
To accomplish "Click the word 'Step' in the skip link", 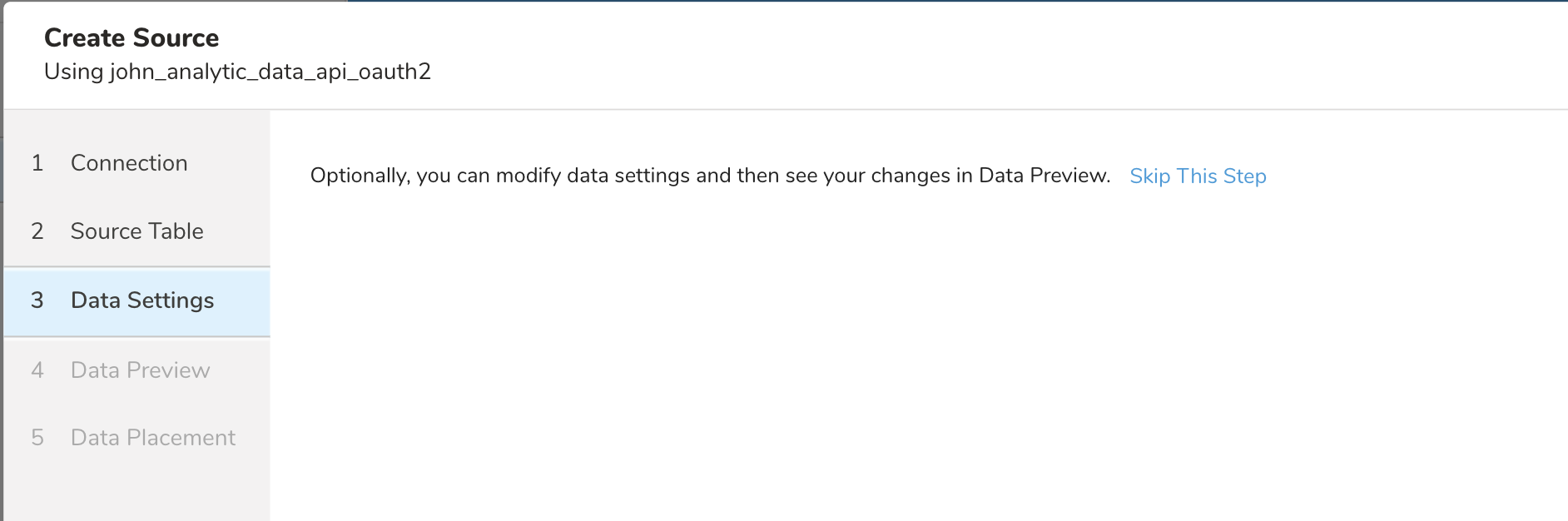I will 1245,176.
